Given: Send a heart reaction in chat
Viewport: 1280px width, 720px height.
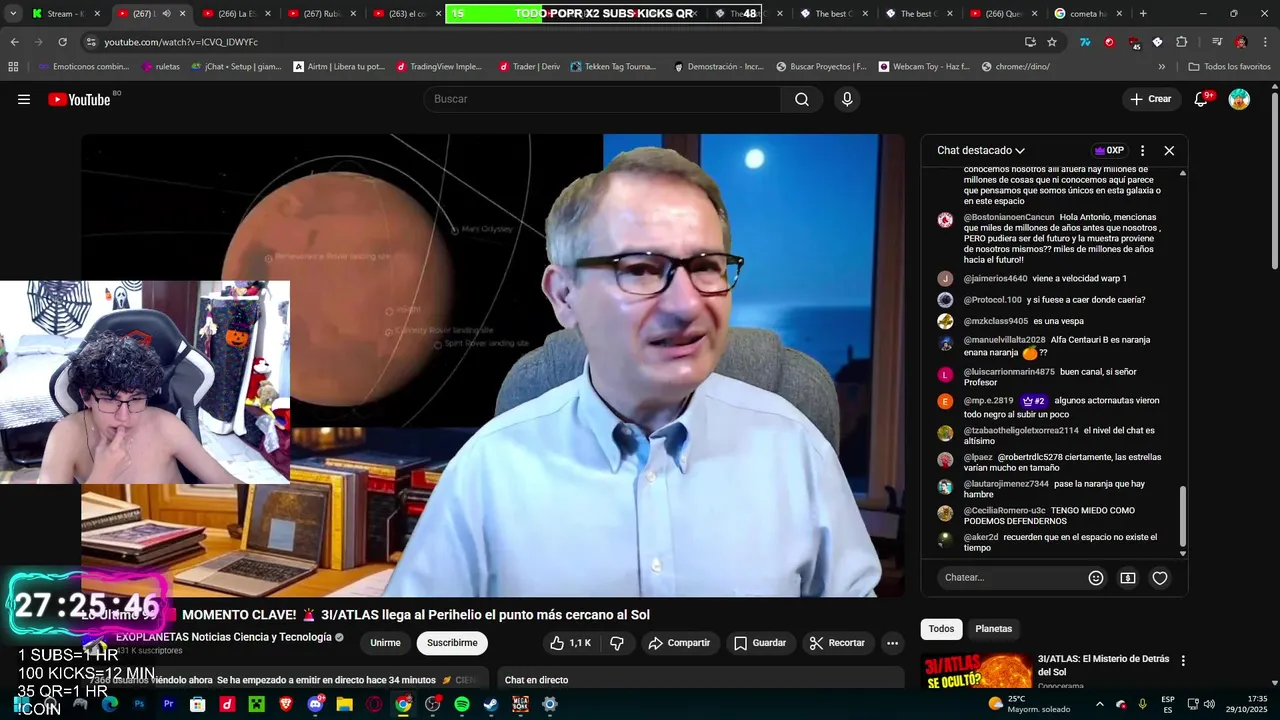Looking at the screenshot, I should point(1160,578).
